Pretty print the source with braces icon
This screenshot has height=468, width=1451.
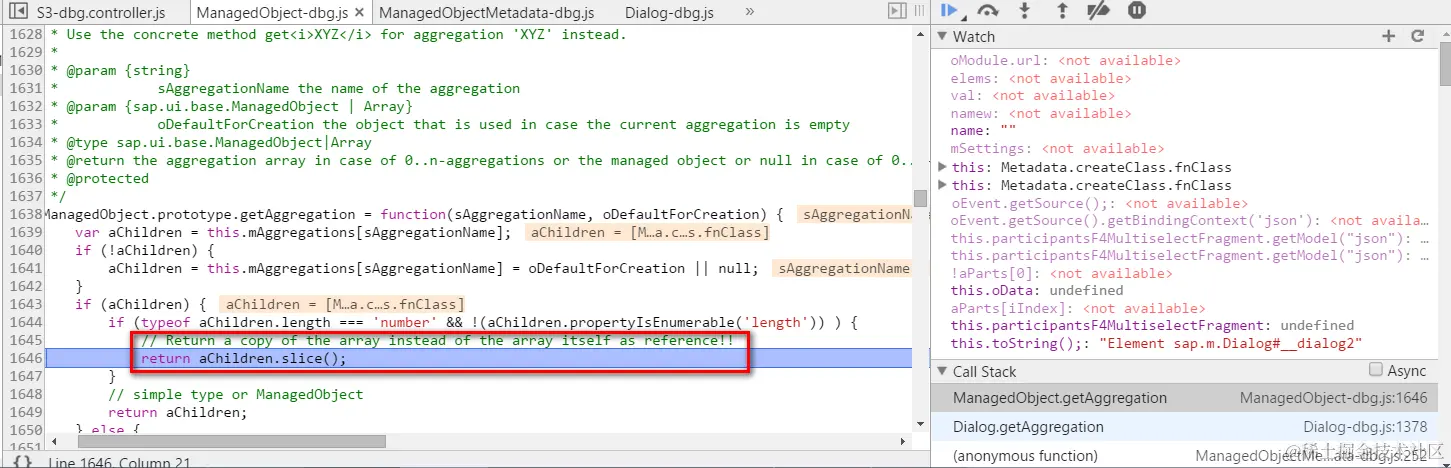point(22,463)
